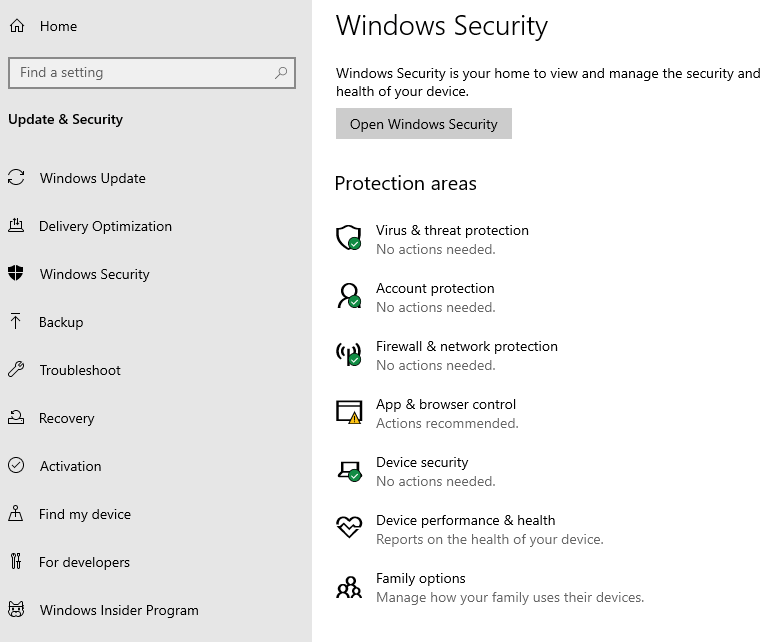Viewport: 777px width, 642px height.
Task: Select Delivery Optimization in sidebar
Action: point(105,226)
